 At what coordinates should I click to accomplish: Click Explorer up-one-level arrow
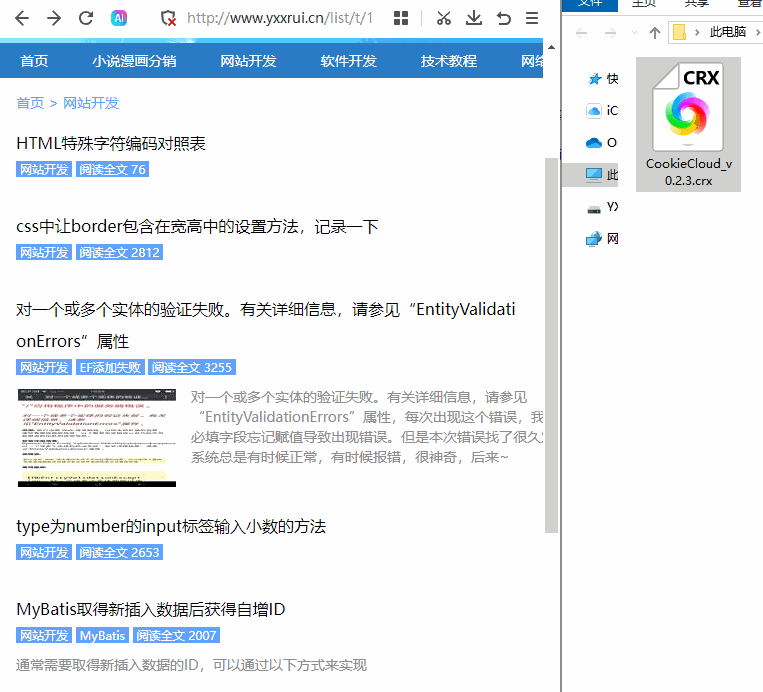click(x=655, y=33)
